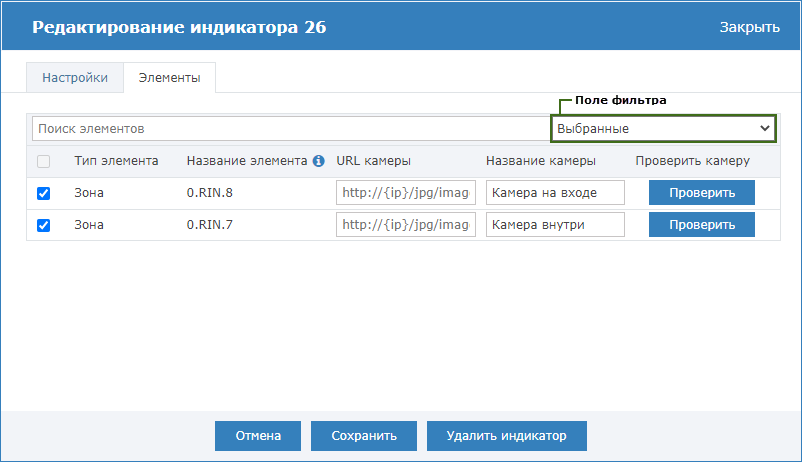Uncheck the checkbox for zone 0.RIN.8
The height and width of the screenshot is (462, 802).
point(43,193)
